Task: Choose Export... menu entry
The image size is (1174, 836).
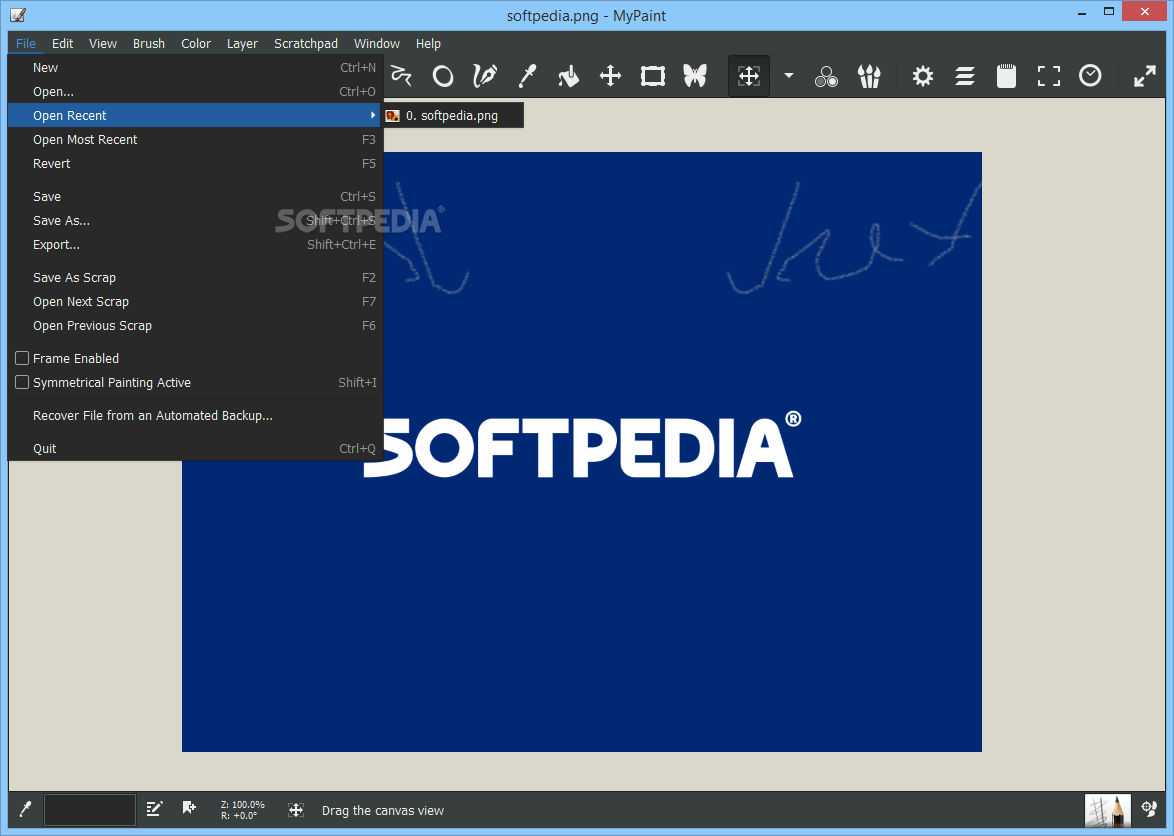Action: 195,244
